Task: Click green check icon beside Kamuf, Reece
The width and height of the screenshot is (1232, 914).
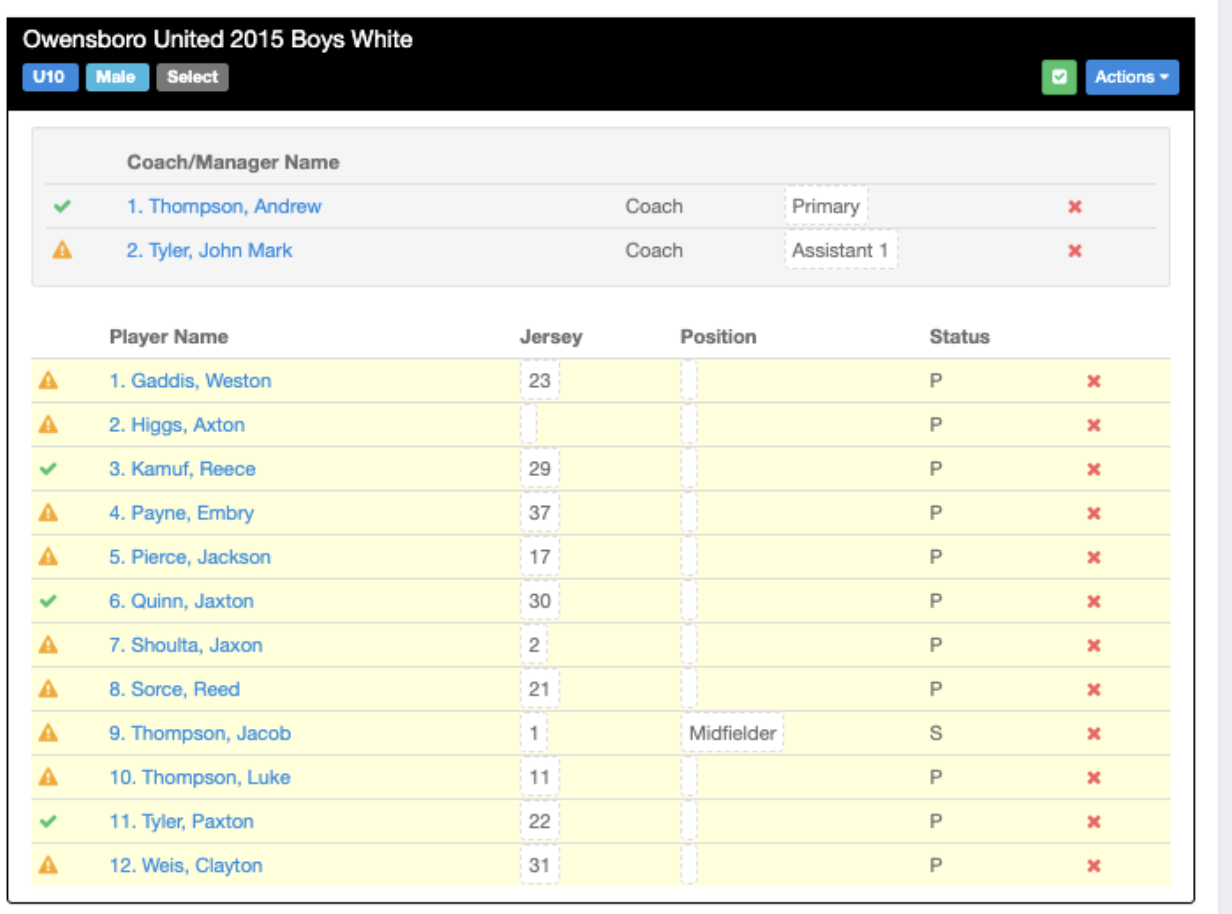Action: tap(48, 469)
